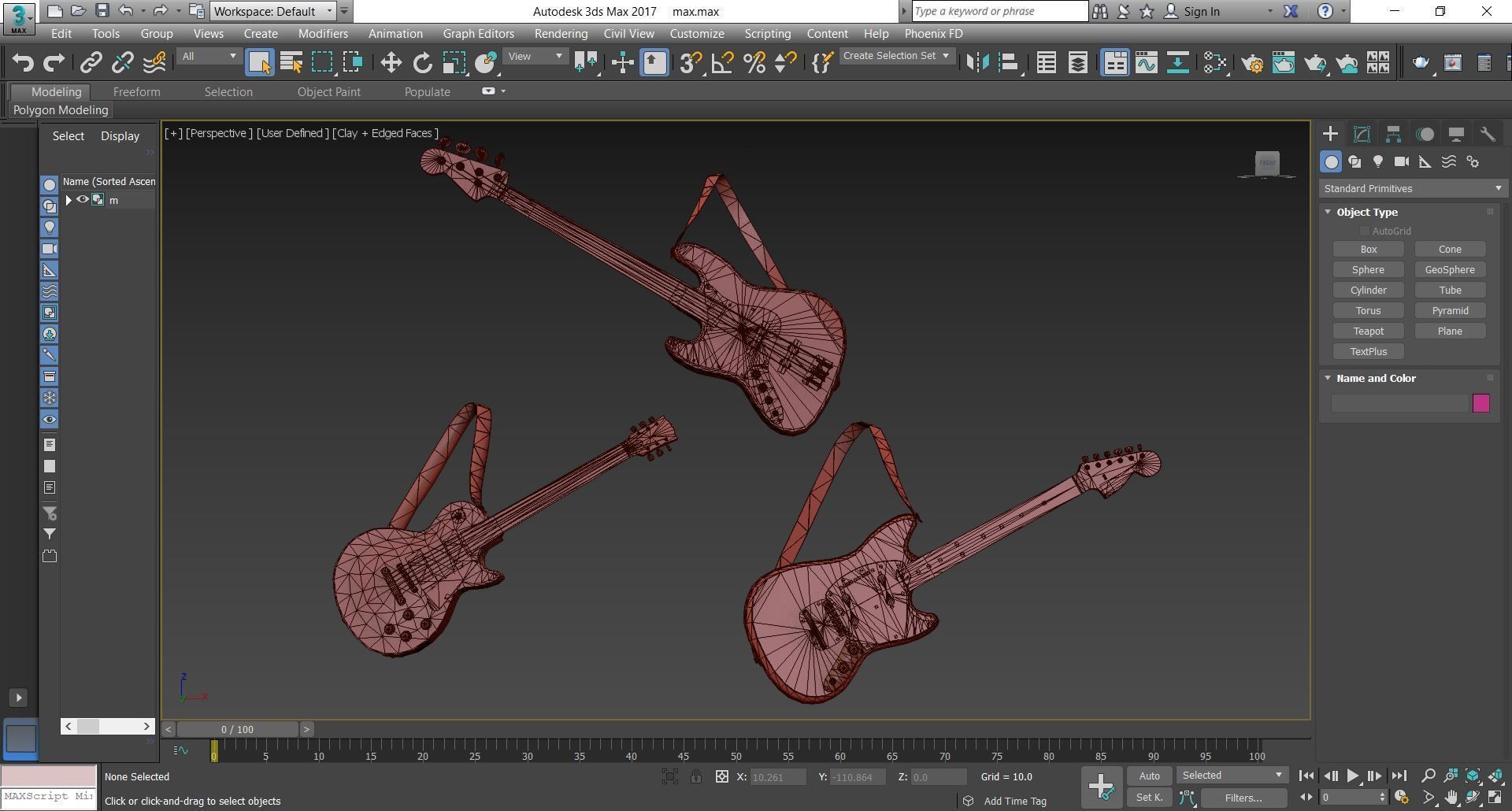The image size is (1512, 811).
Task: Toggle Window/Crossing selection mode
Action: (x=353, y=63)
